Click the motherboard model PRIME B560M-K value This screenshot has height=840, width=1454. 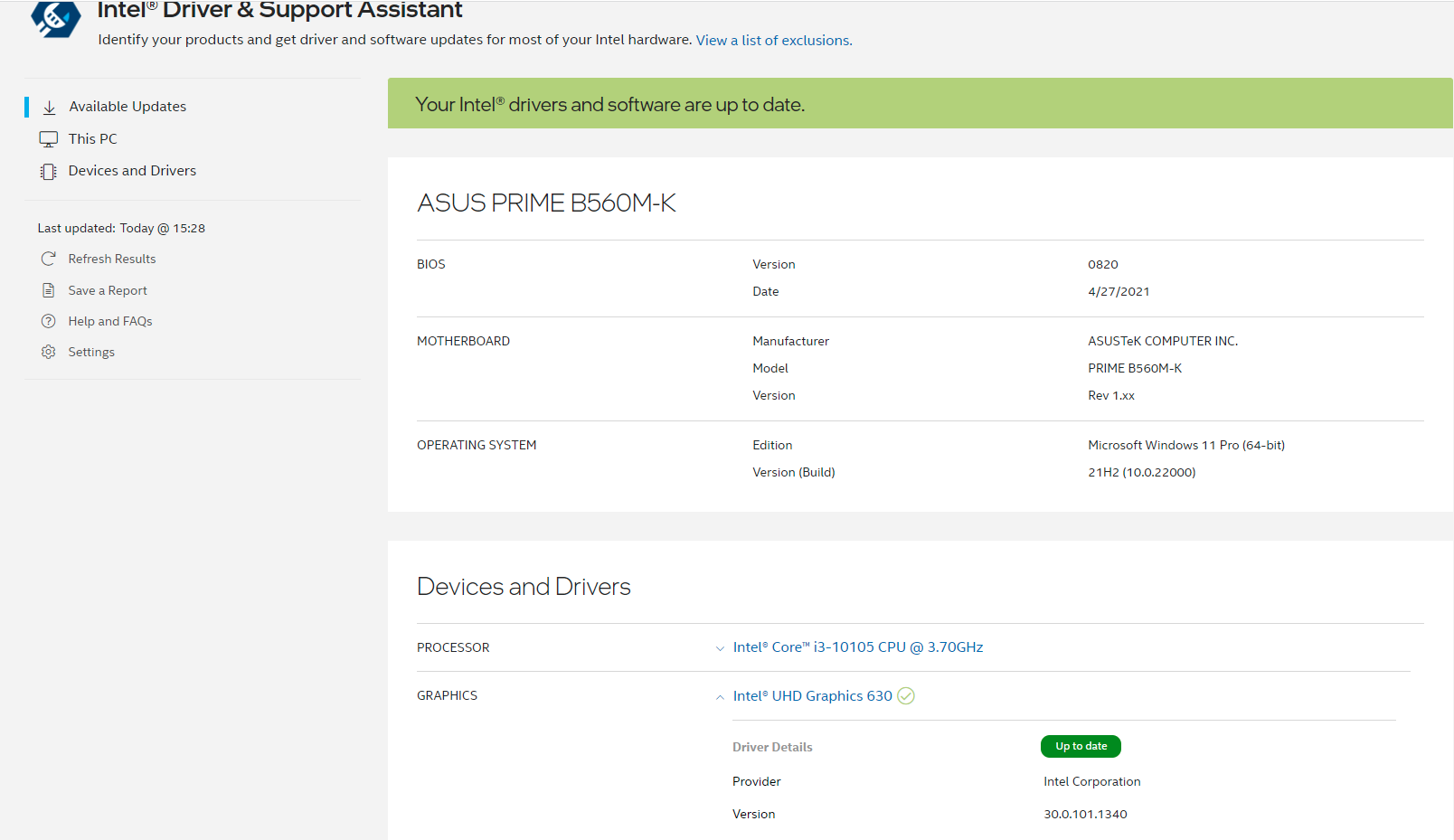pos(1135,369)
